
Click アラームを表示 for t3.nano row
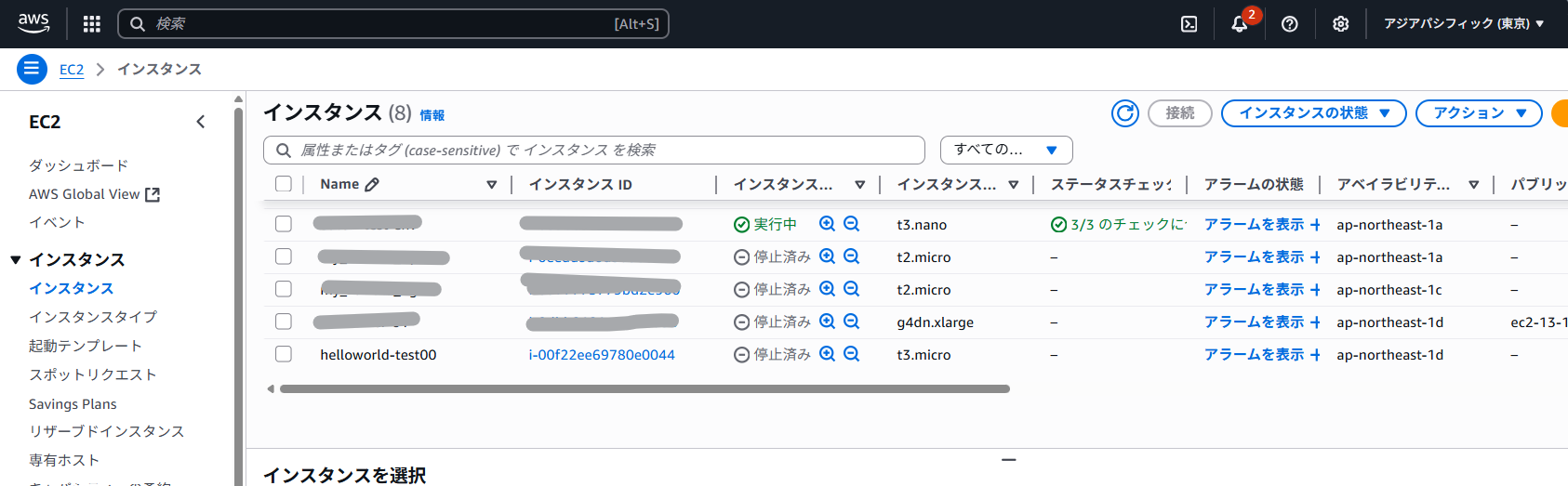point(1255,225)
